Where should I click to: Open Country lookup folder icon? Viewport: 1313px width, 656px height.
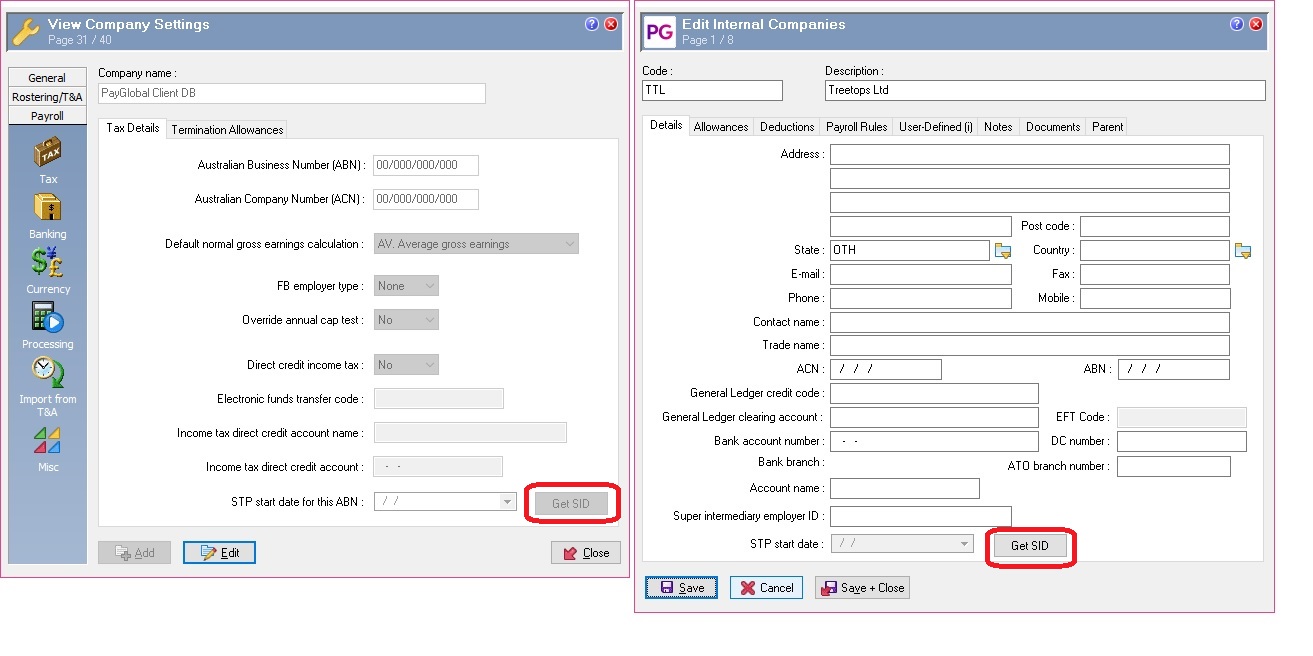[x=1243, y=251]
